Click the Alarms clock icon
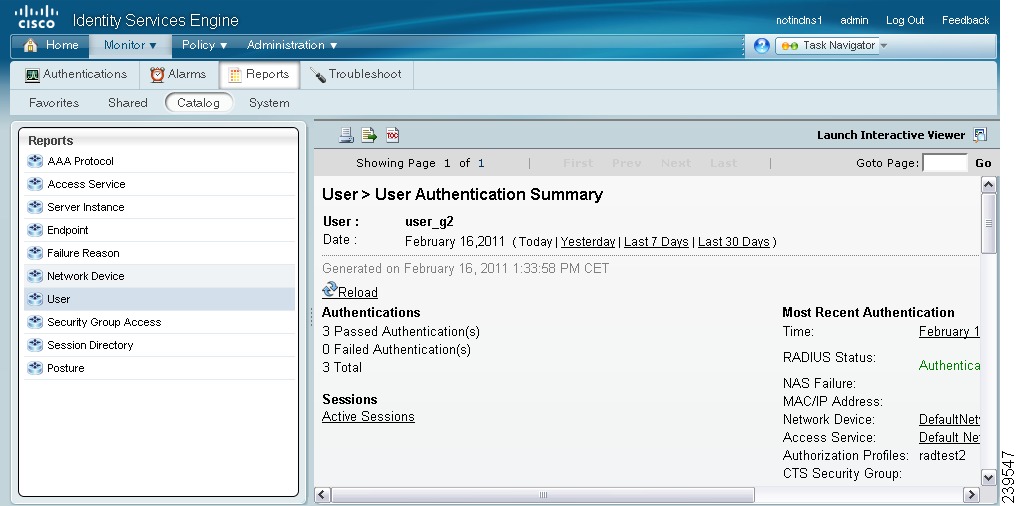Image resolution: width=1020 pixels, height=506 pixels. pyautogui.click(x=157, y=74)
